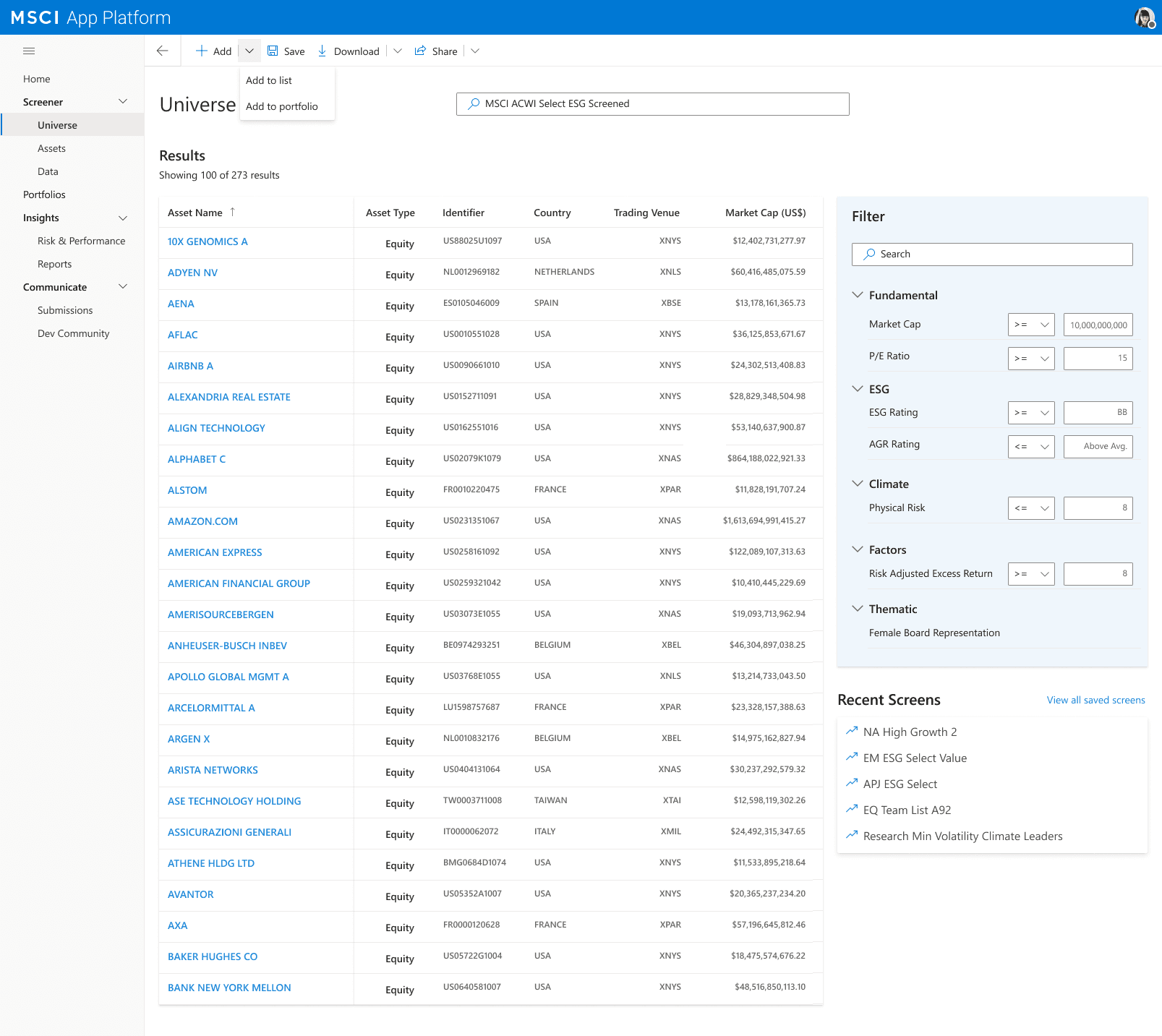The height and width of the screenshot is (1036, 1162).
Task: Open the hamburger navigation menu icon
Action: pos(29,51)
